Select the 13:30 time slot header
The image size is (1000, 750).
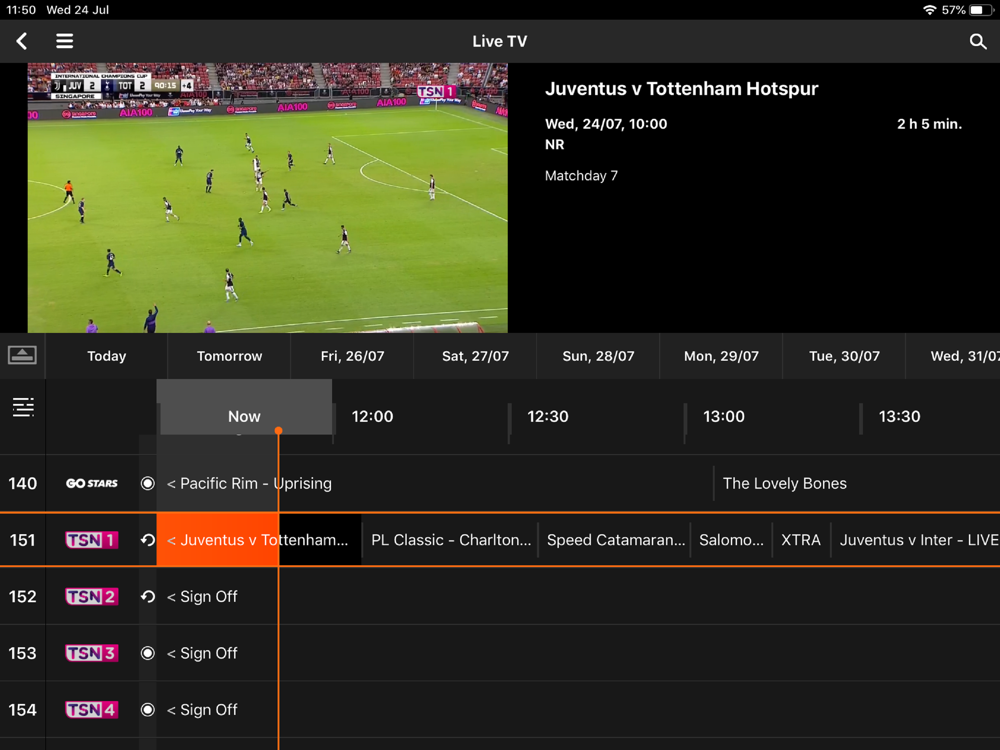point(899,416)
